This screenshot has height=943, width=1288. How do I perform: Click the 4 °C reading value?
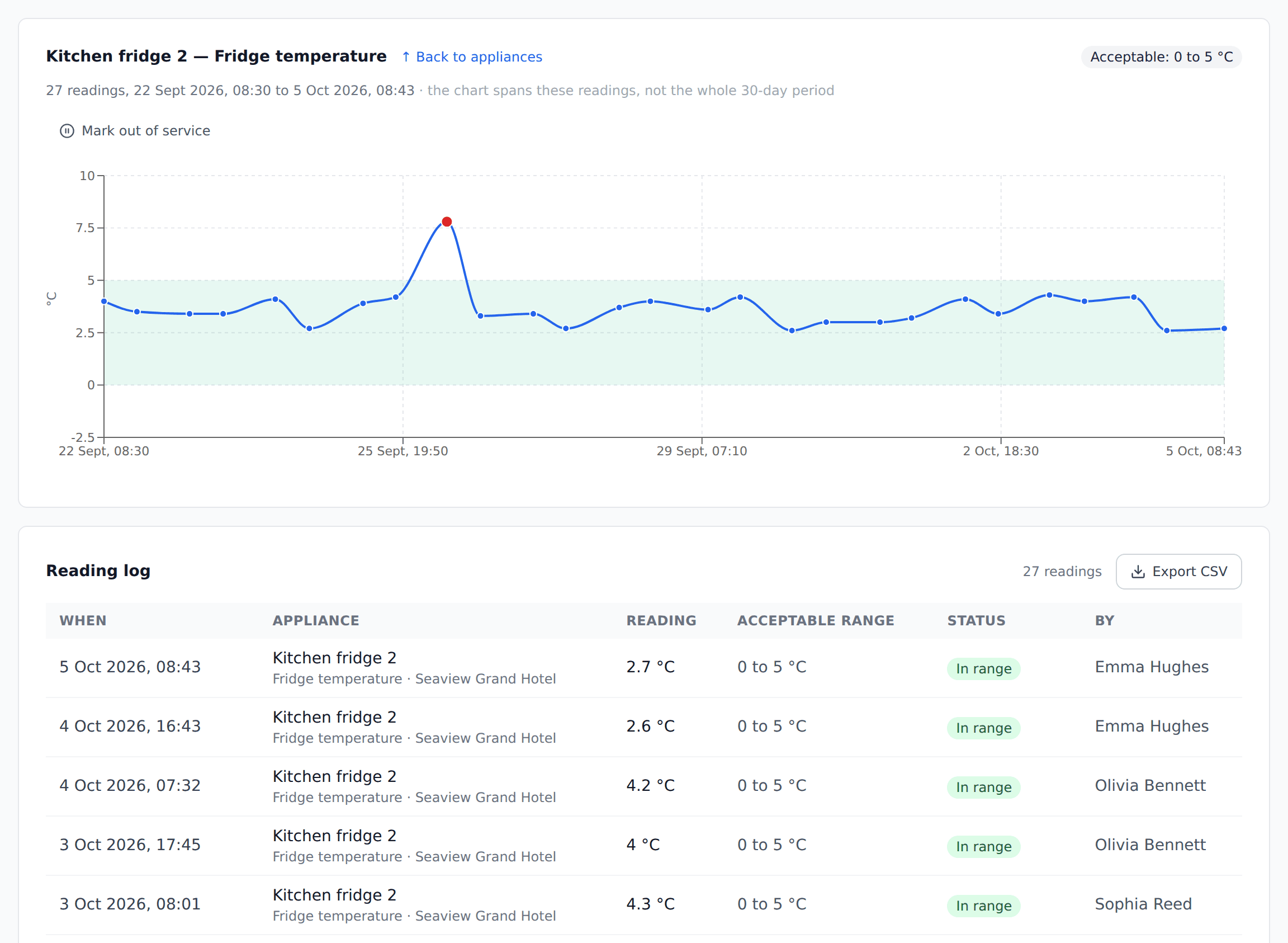tap(643, 845)
